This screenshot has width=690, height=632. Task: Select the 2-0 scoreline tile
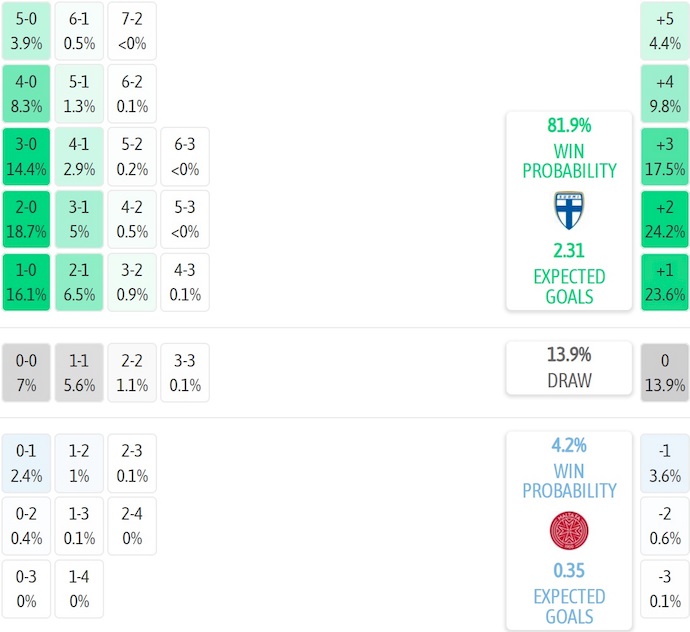[27, 219]
